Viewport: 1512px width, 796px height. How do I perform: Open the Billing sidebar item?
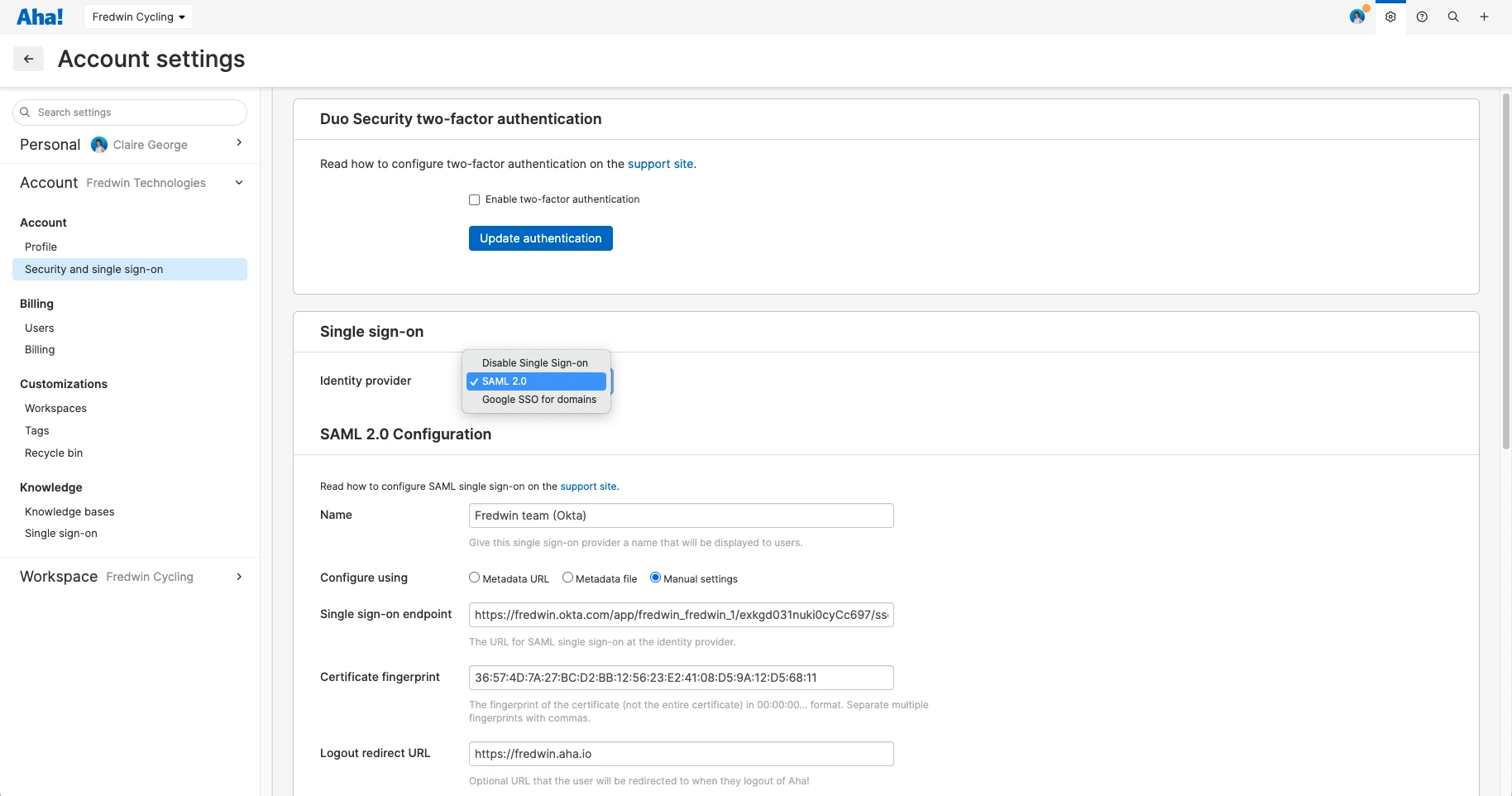pos(40,349)
